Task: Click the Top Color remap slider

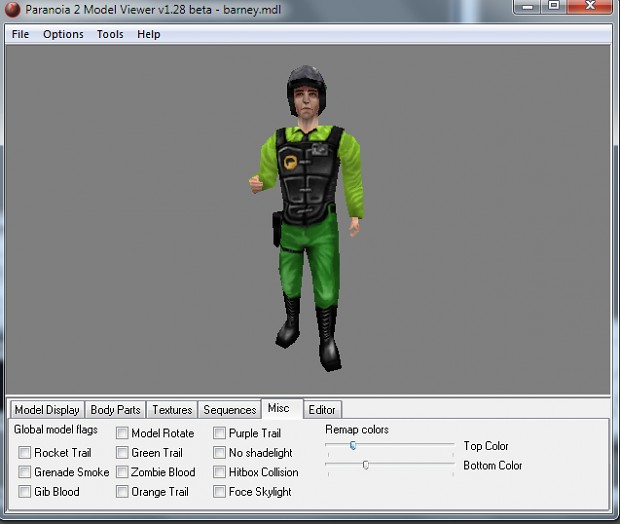Action: pyautogui.click(x=353, y=446)
